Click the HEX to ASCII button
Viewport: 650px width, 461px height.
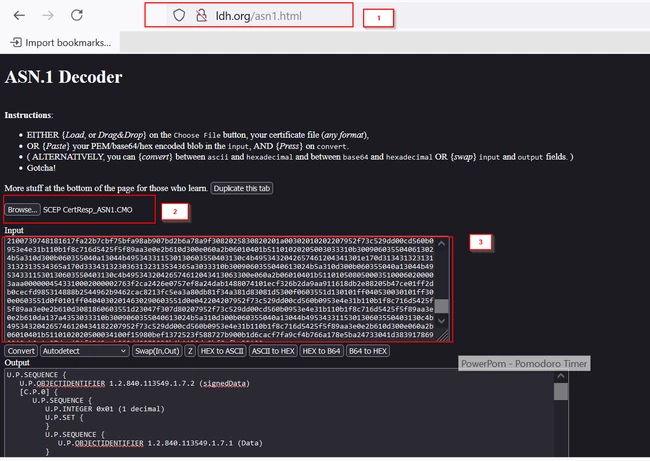pos(222,351)
